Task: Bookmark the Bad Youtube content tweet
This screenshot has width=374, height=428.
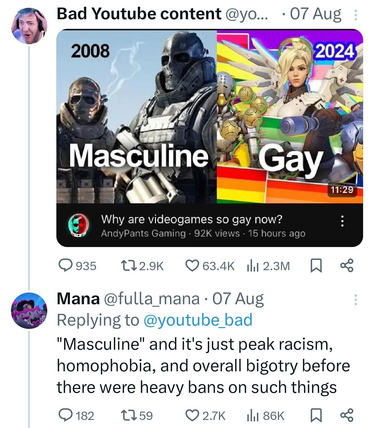Action: coord(316,266)
